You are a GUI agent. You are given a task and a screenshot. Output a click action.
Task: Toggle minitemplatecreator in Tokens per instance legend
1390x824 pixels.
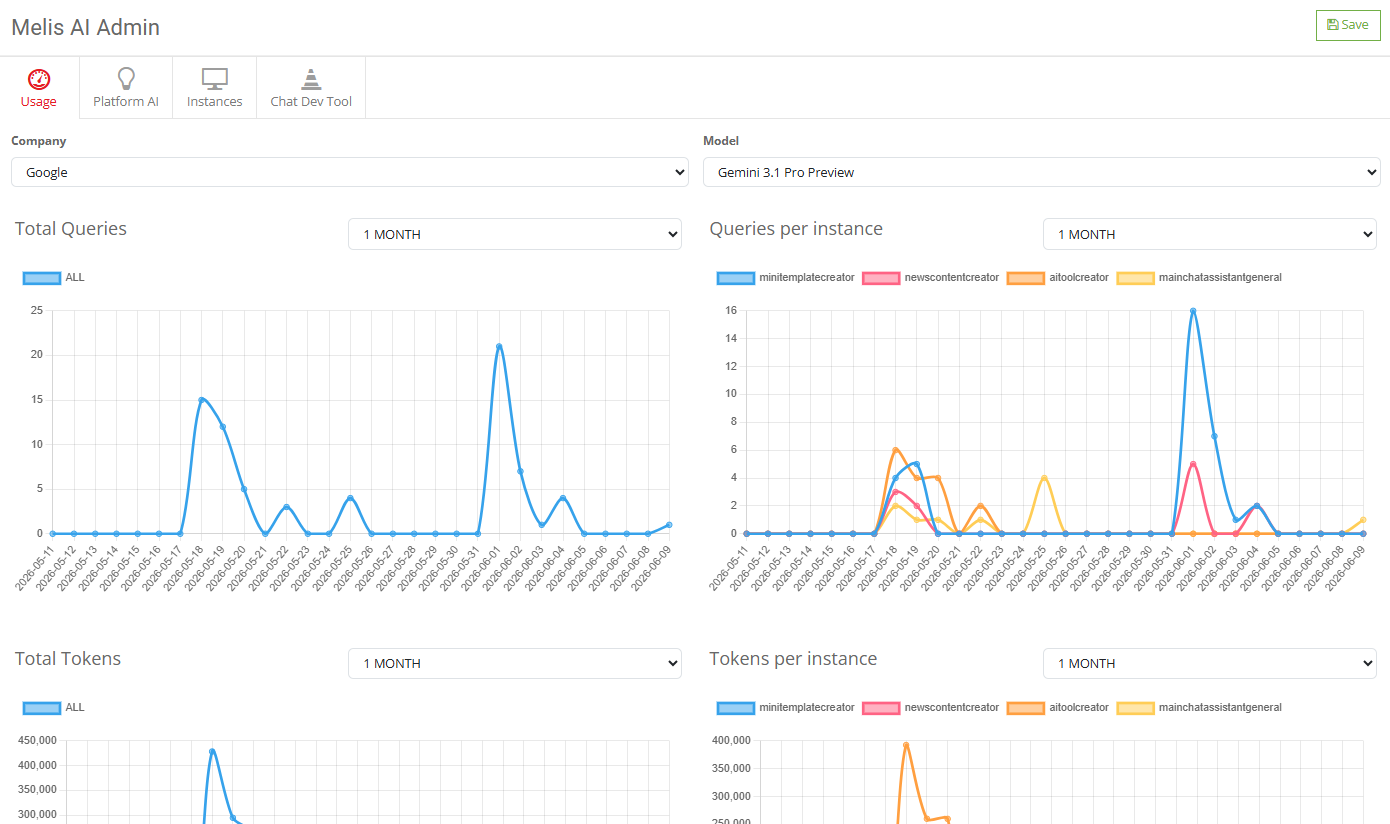pos(786,707)
